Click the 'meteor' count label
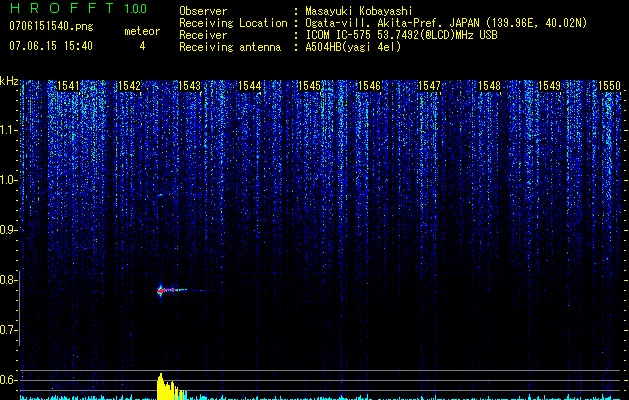Screen dimensions: 629x400 click(142, 31)
